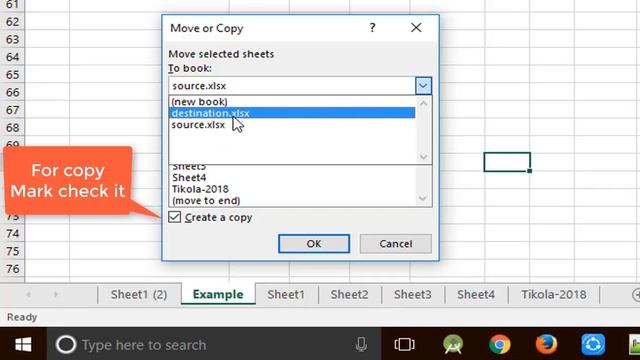Viewport: 640px width, 360px height.
Task: Click down arrow of dropdown list scrollbar
Action: point(423,157)
